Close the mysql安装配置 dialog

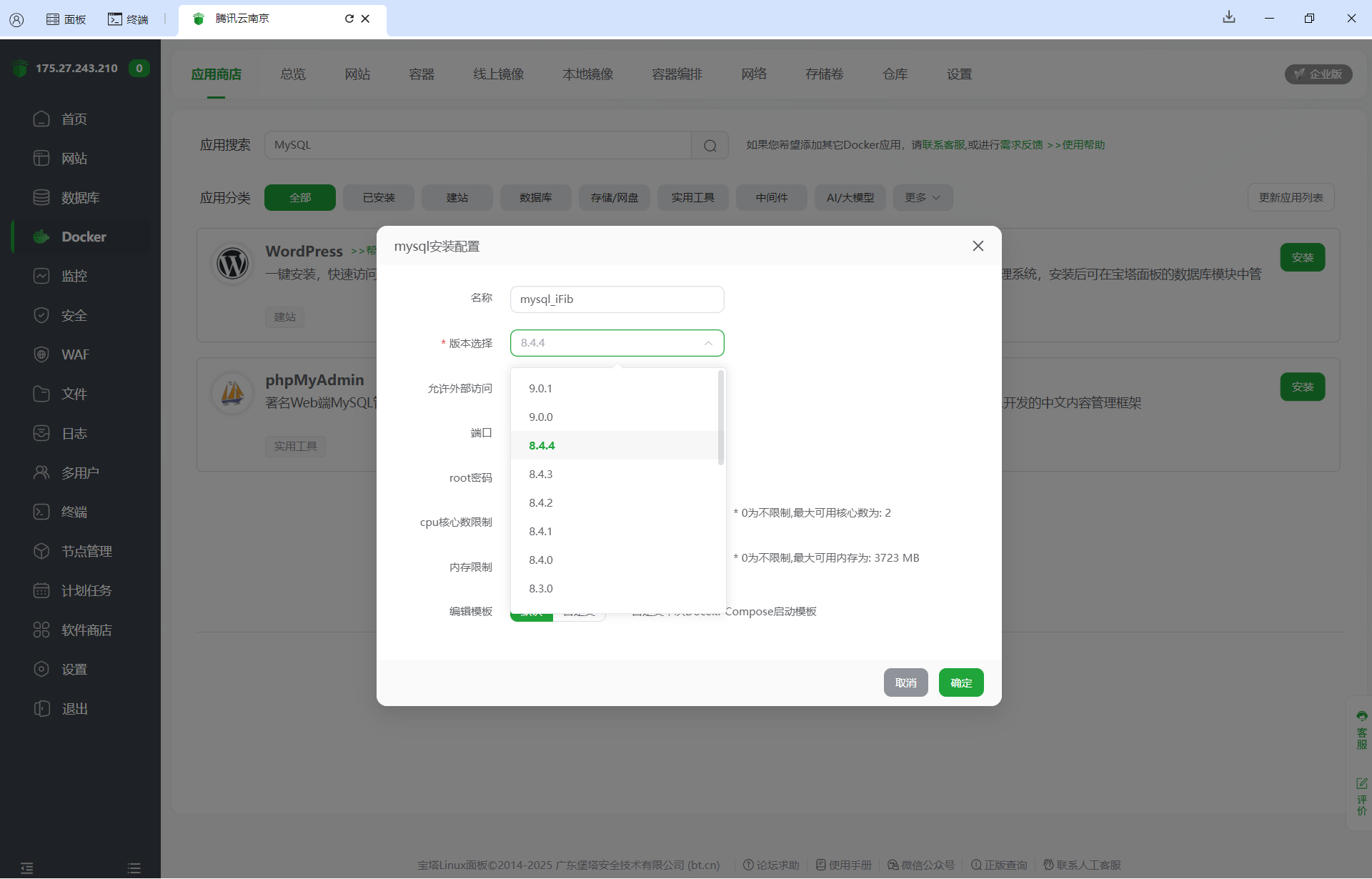978,246
